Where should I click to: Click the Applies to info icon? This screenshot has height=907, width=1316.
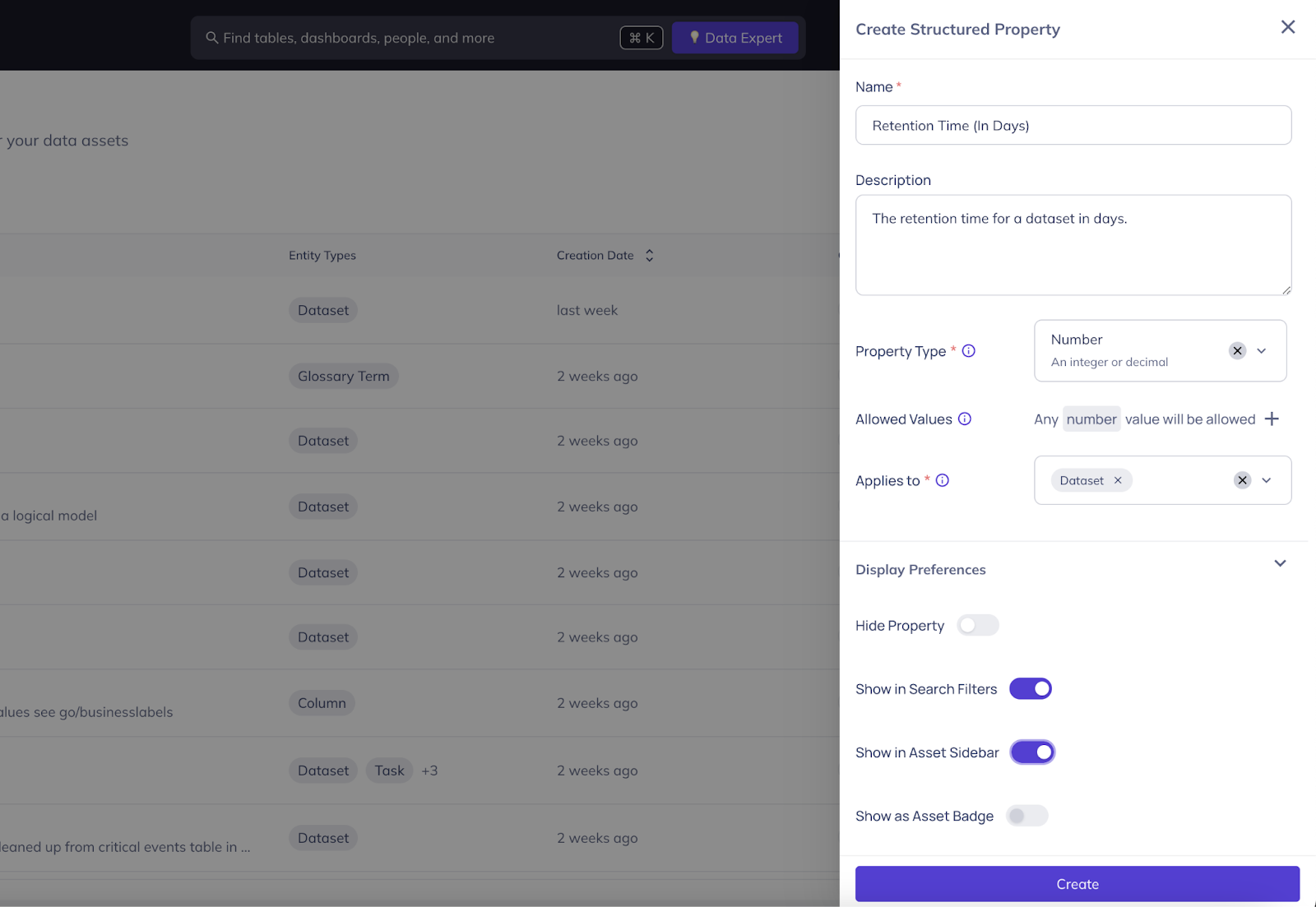(x=943, y=480)
